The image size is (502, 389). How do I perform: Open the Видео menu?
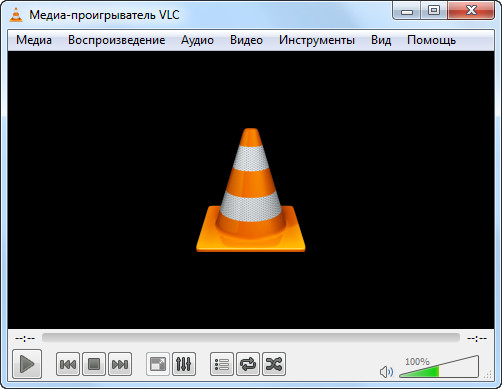pyautogui.click(x=246, y=40)
